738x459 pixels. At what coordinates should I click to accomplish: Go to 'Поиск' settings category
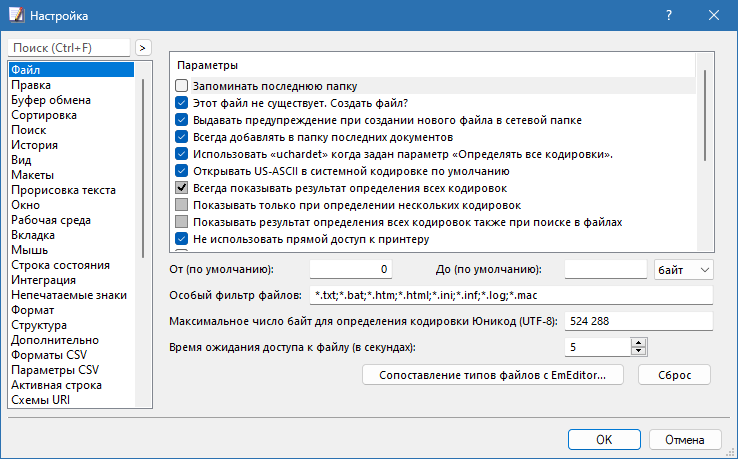pyautogui.click(x=72, y=130)
